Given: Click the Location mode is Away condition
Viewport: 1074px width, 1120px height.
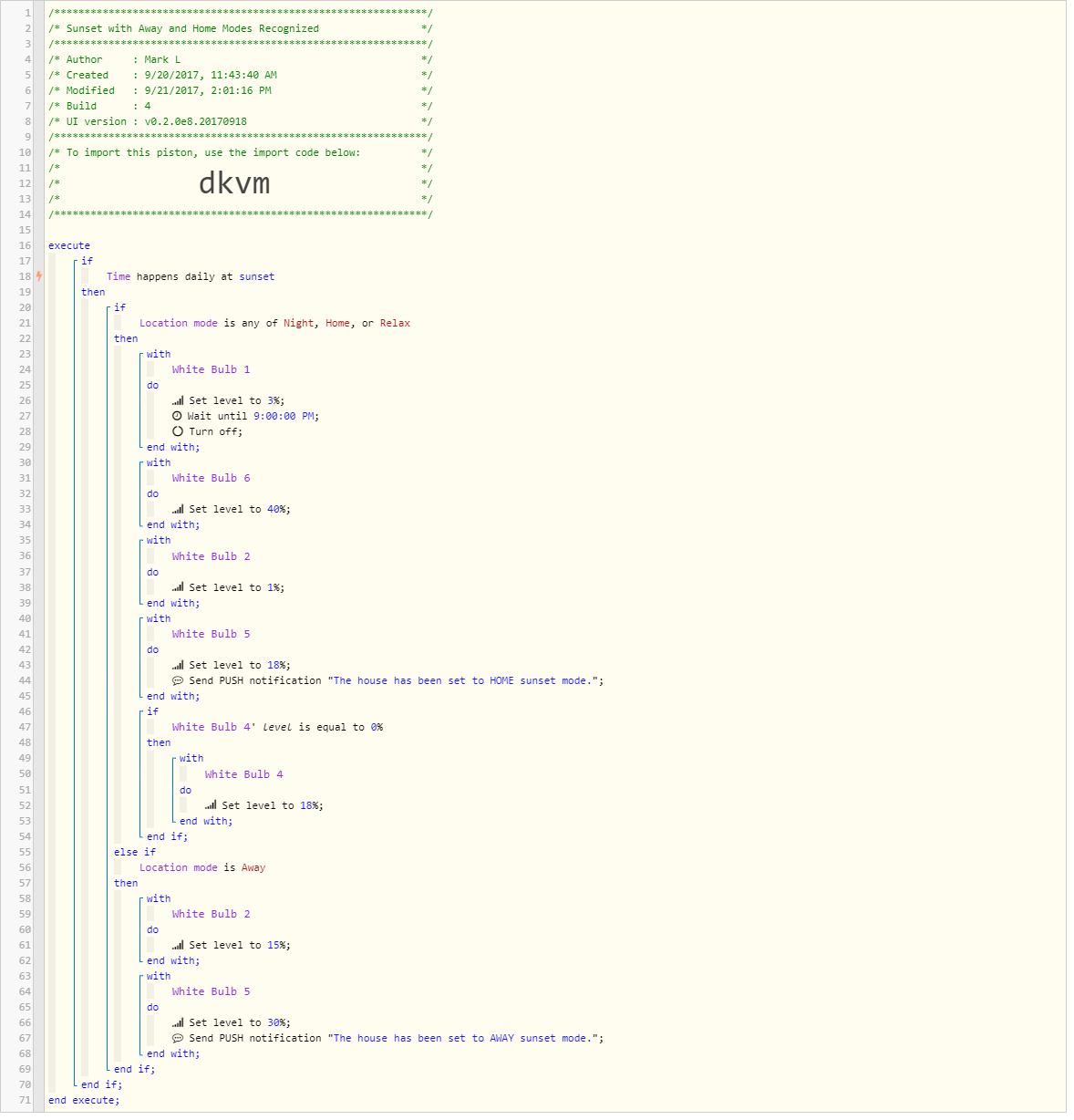Looking at the screenshot, I should coord(202,867).
